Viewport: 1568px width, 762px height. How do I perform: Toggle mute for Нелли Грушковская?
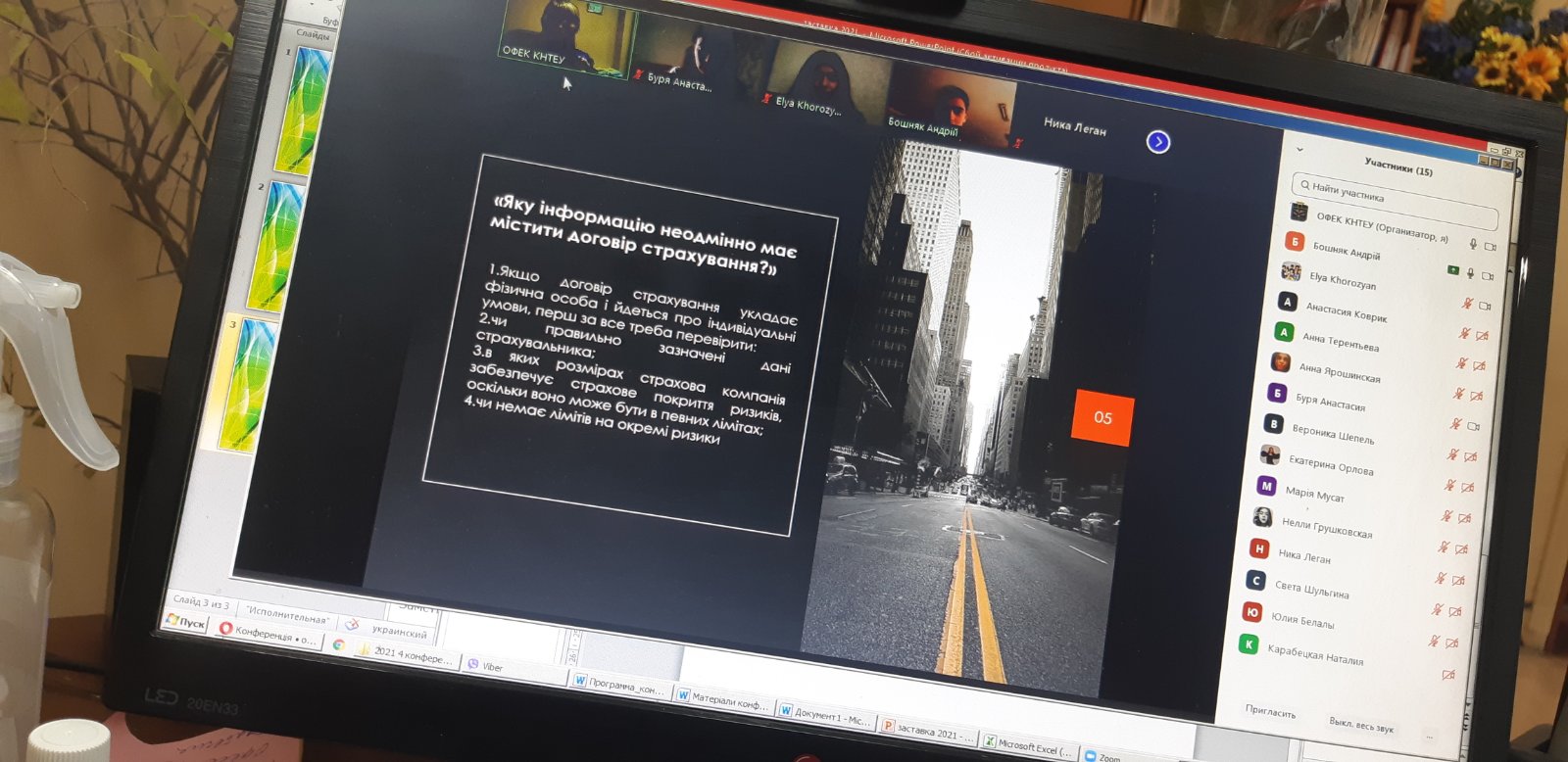tap(1447, 515)
